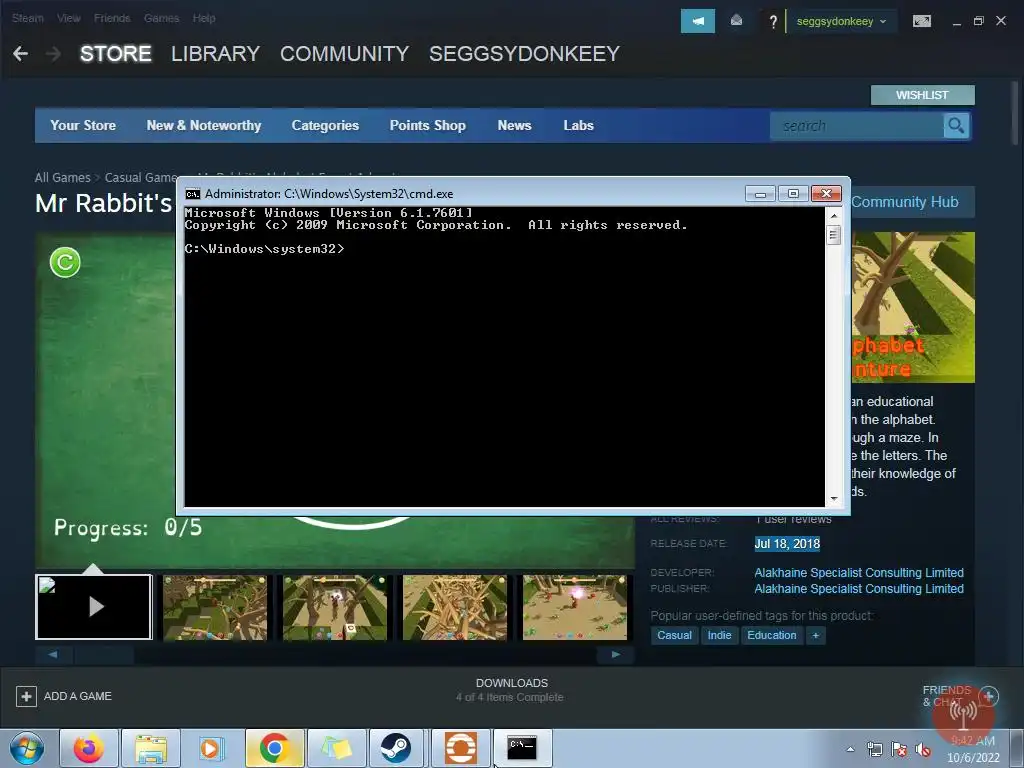Viewport: 1024px width, 768px height.
Task: Go forward with Steam's forward arrow
Action: point(54,54)
